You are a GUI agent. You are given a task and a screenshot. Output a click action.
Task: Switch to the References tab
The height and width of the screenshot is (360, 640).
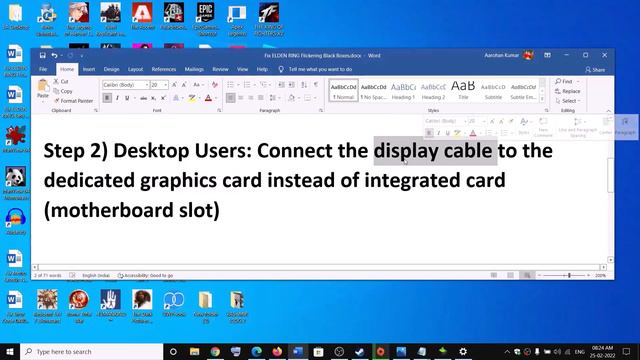tap(164, 69)
